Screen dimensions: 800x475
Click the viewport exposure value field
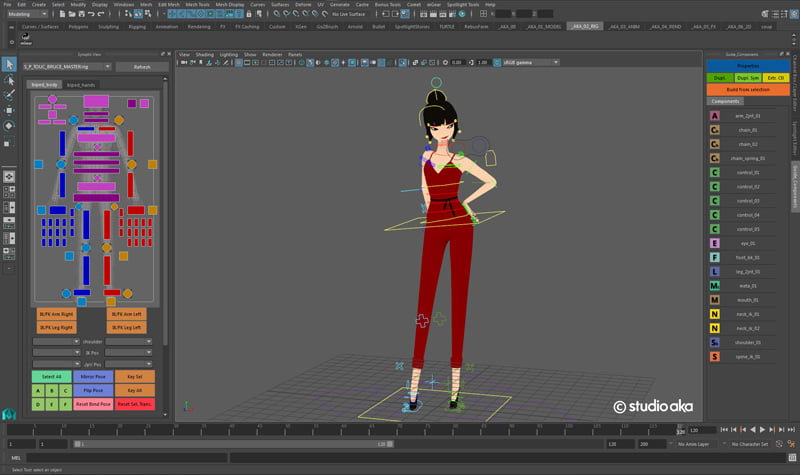click(x=456, y=63)
